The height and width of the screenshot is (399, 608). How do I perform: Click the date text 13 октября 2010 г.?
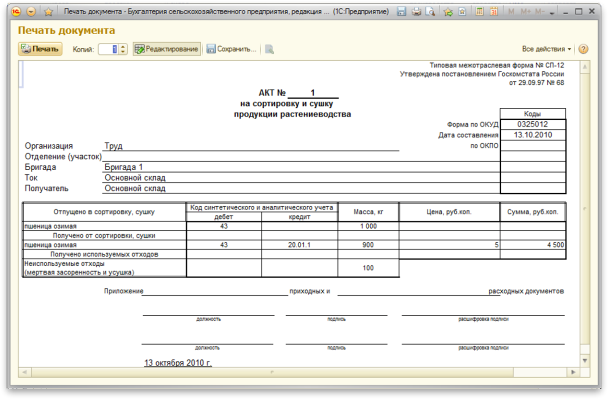pos(178,363)
